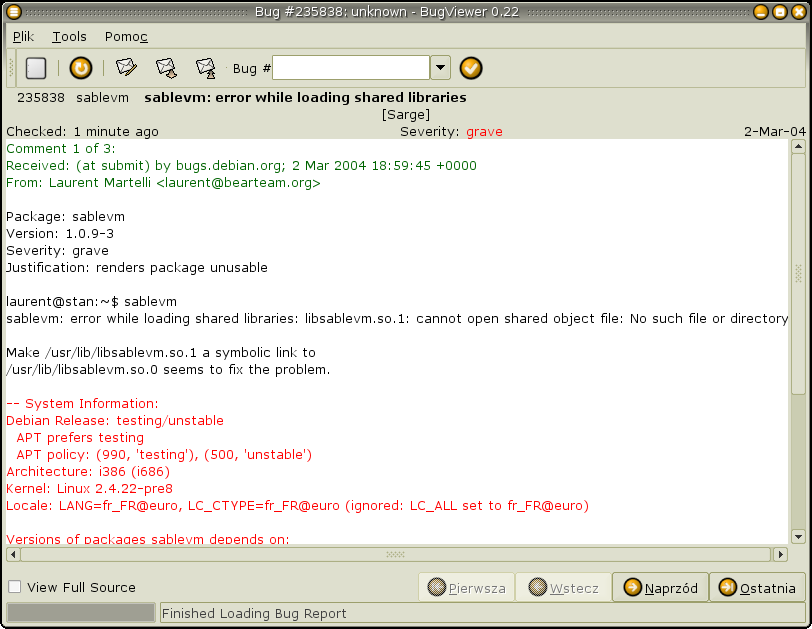The width and height of the screenshot is (812, 629).
Task: Click the vertical scrollbar up arrow
Action: 799,147
